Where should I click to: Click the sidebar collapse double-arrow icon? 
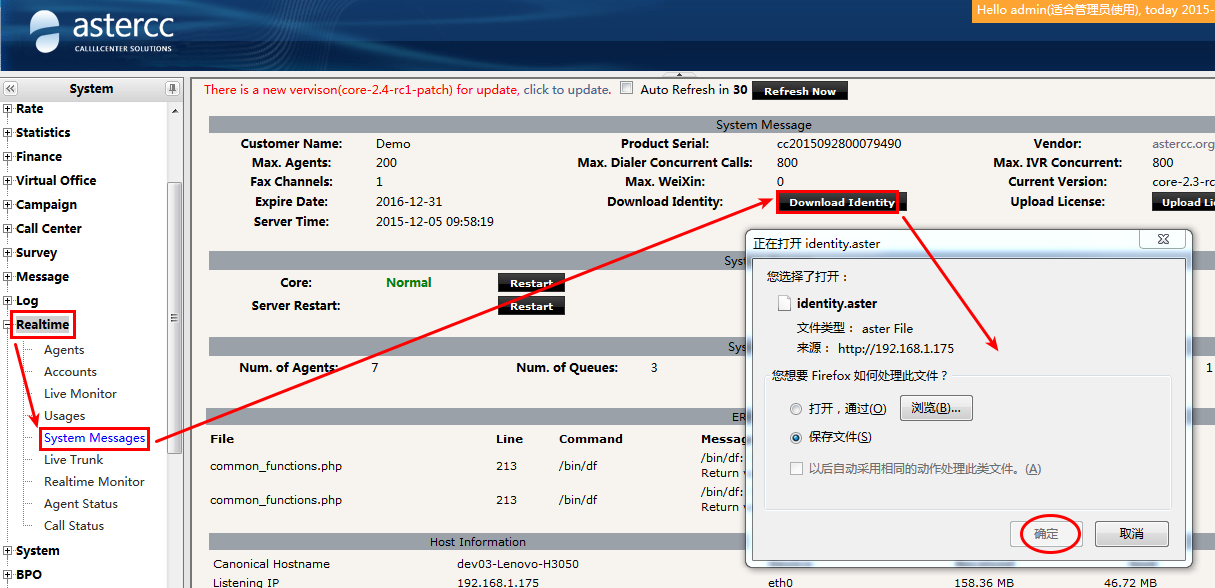(11, 89)
